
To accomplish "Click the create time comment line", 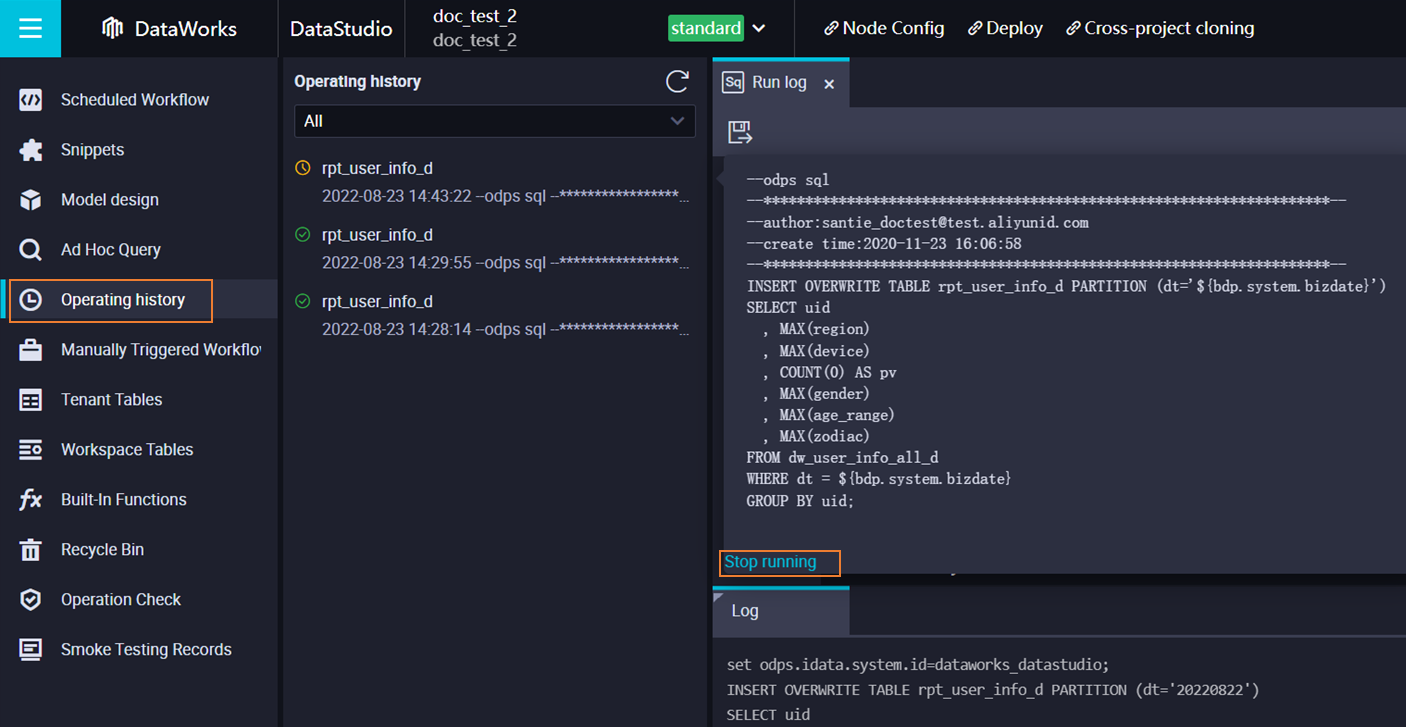I will click(x=883, y=244).
